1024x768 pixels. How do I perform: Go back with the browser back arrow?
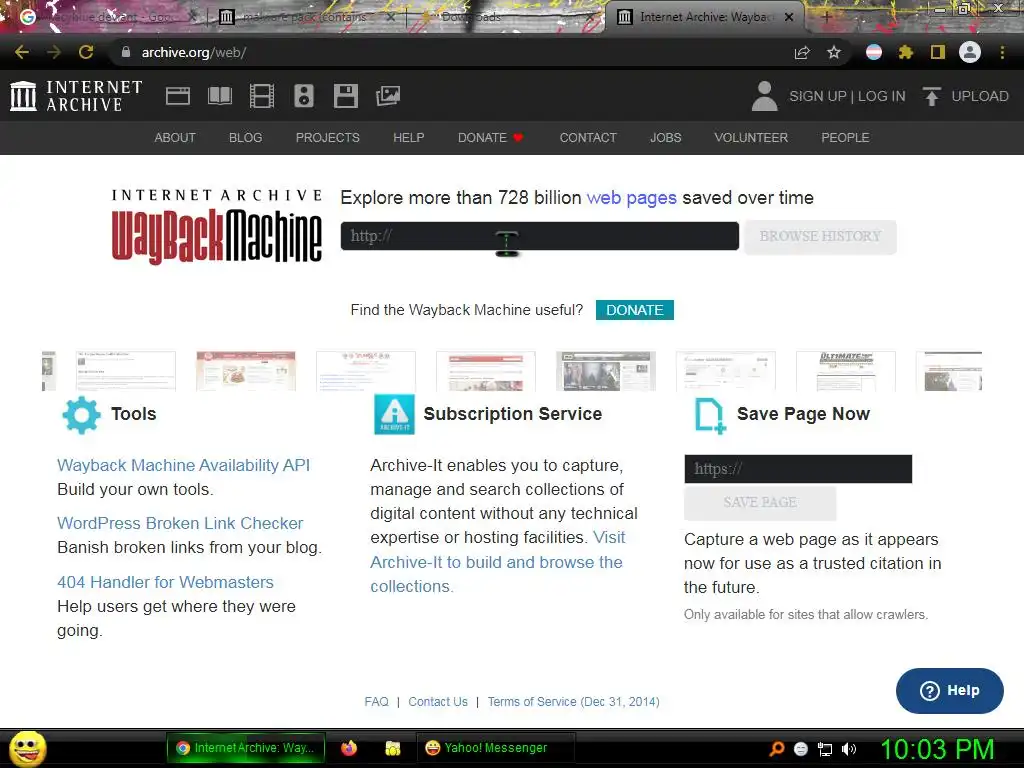(22, 52)
